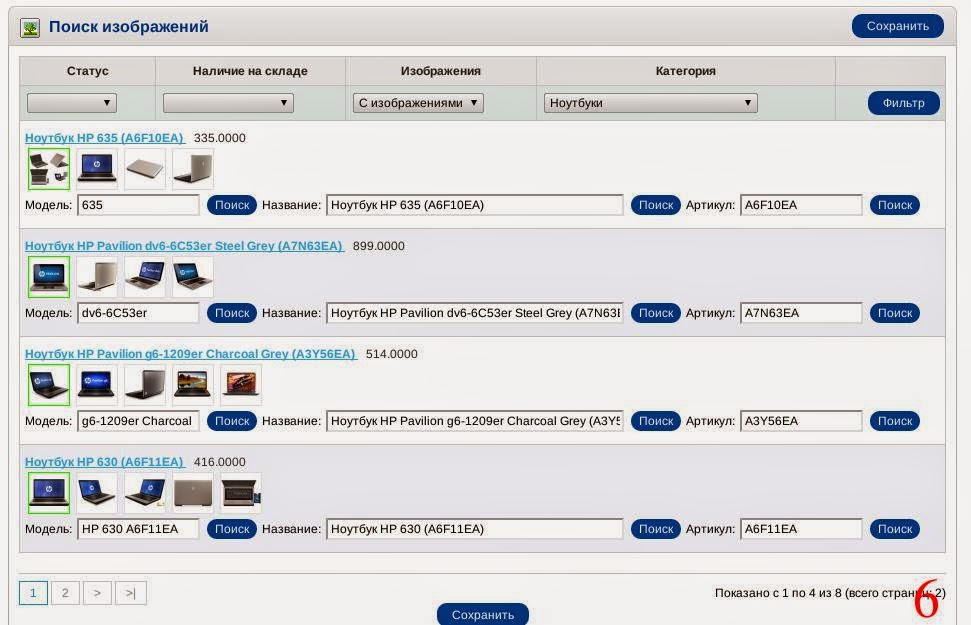Click Название field for Pavilion dv6-6C53er

475,313
